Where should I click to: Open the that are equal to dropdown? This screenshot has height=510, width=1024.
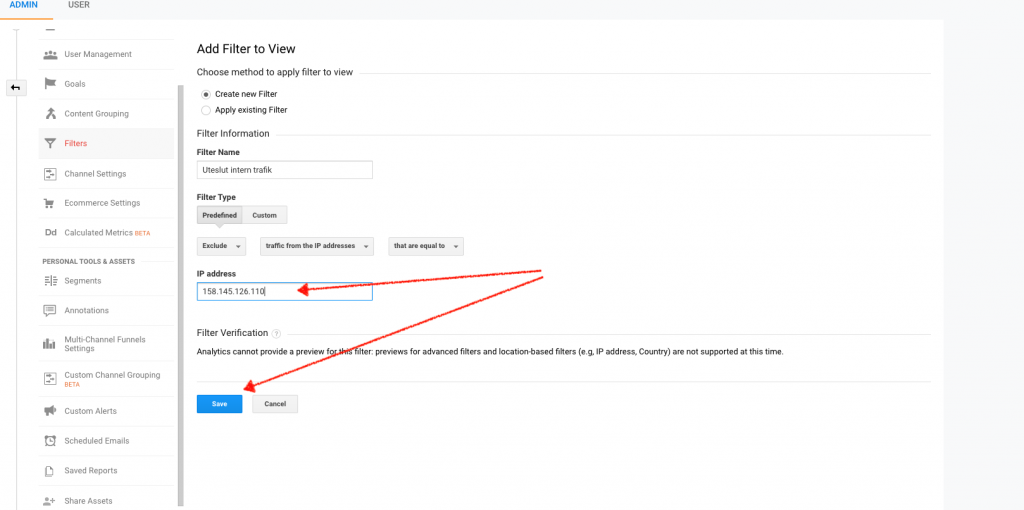426,246
